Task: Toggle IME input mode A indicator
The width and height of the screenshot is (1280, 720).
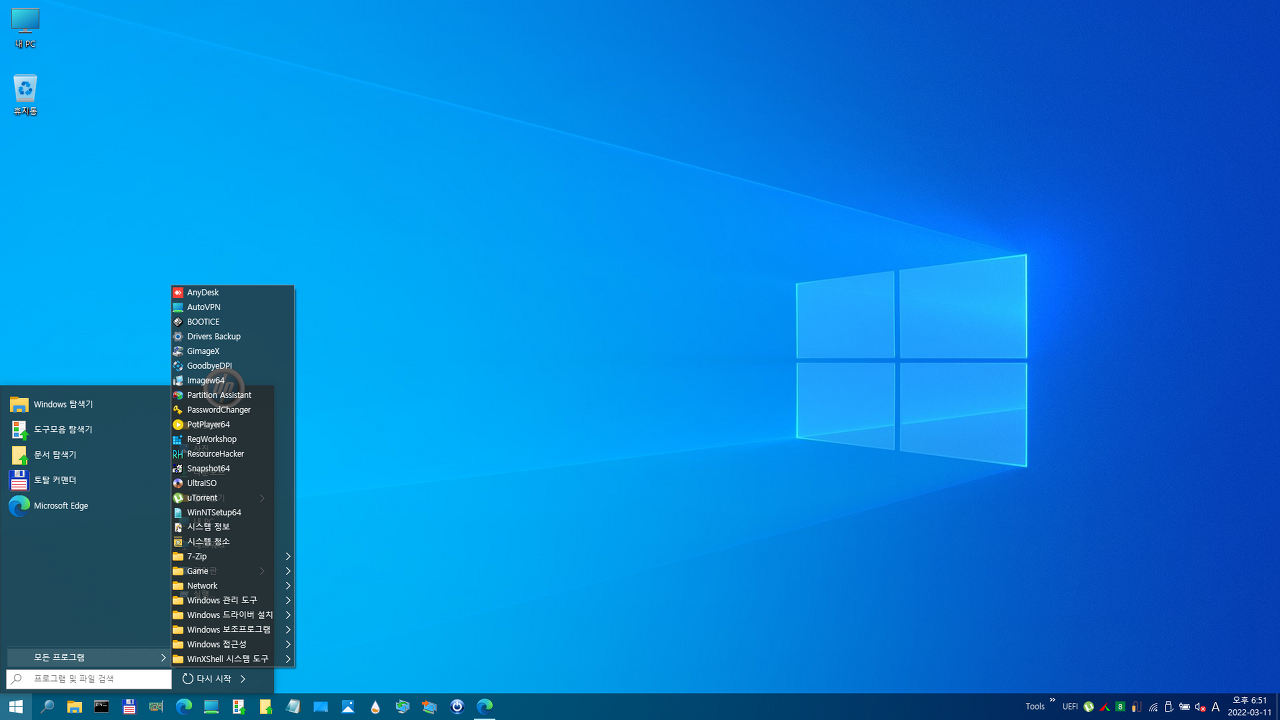Action: 1216,707
